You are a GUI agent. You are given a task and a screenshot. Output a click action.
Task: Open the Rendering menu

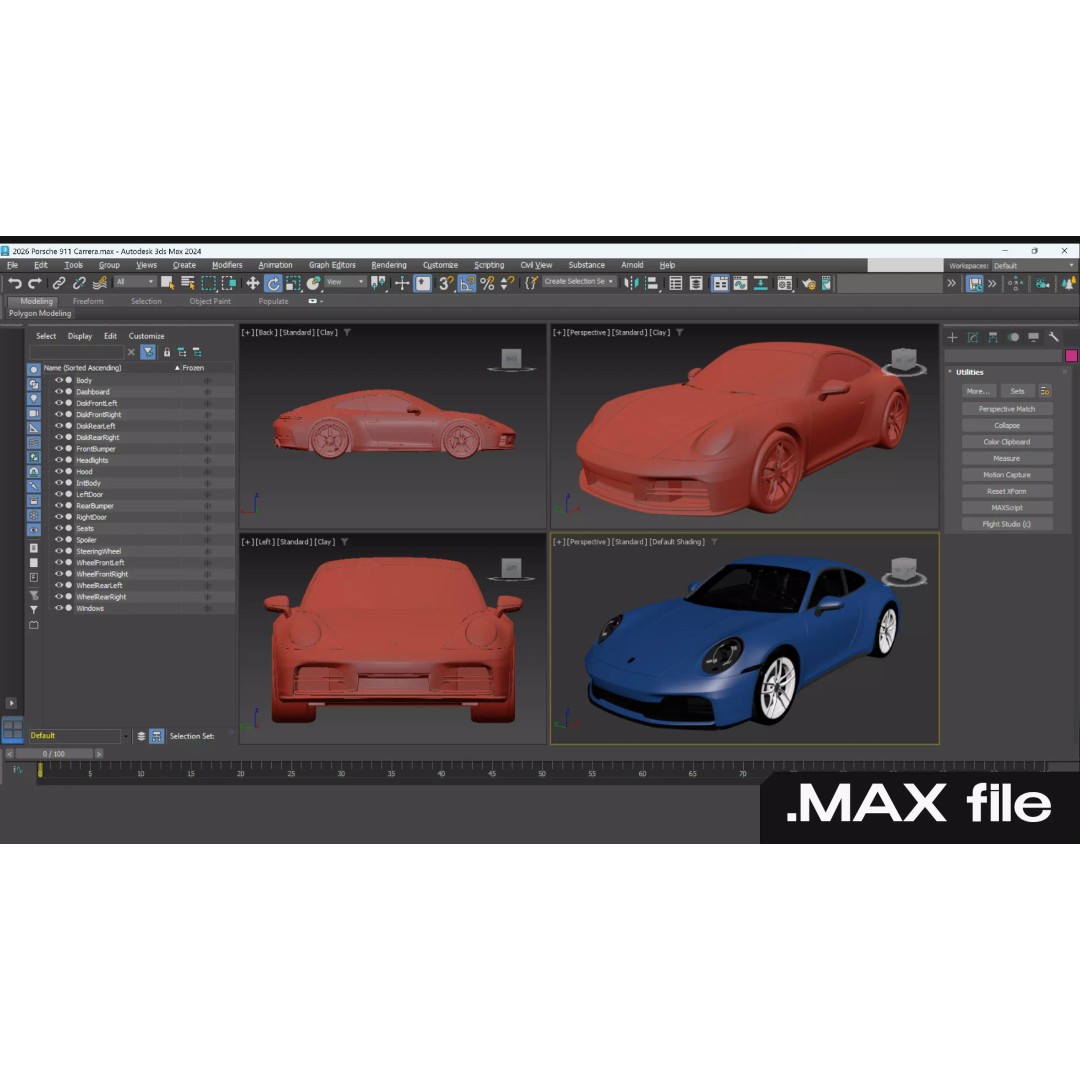388,265
